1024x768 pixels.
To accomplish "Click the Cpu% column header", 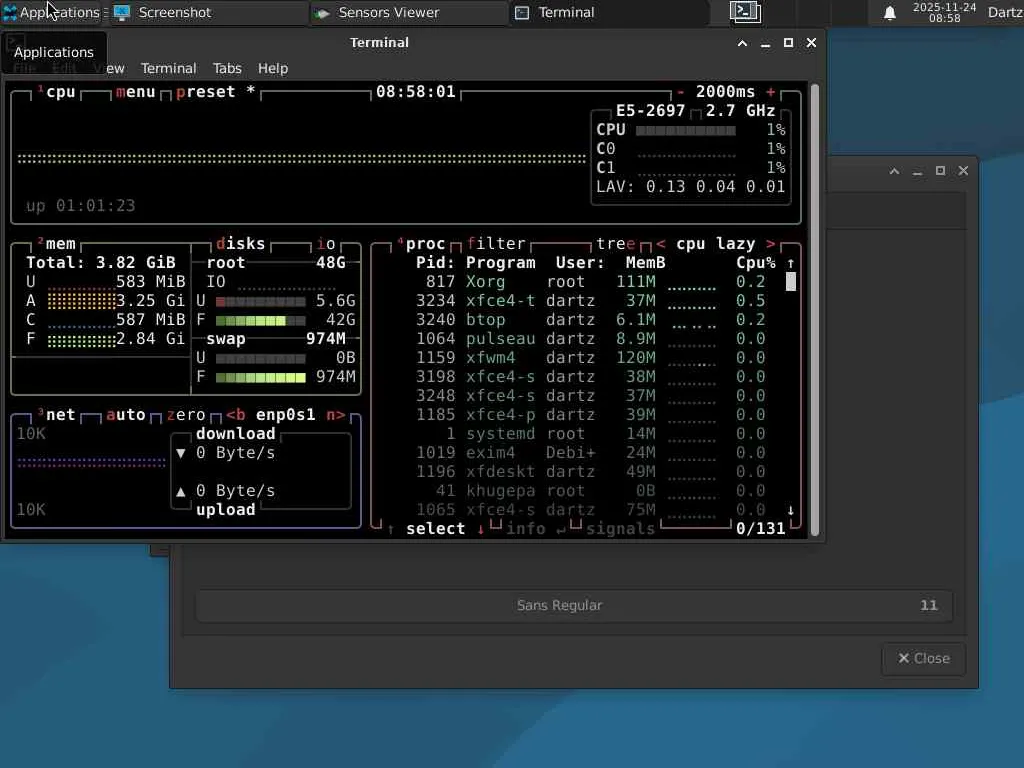I will (x=756, y=263).
